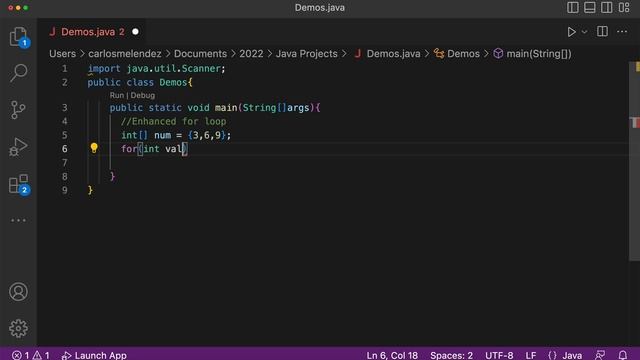Click 'Demos' class name on line 2

click(173, 82)
